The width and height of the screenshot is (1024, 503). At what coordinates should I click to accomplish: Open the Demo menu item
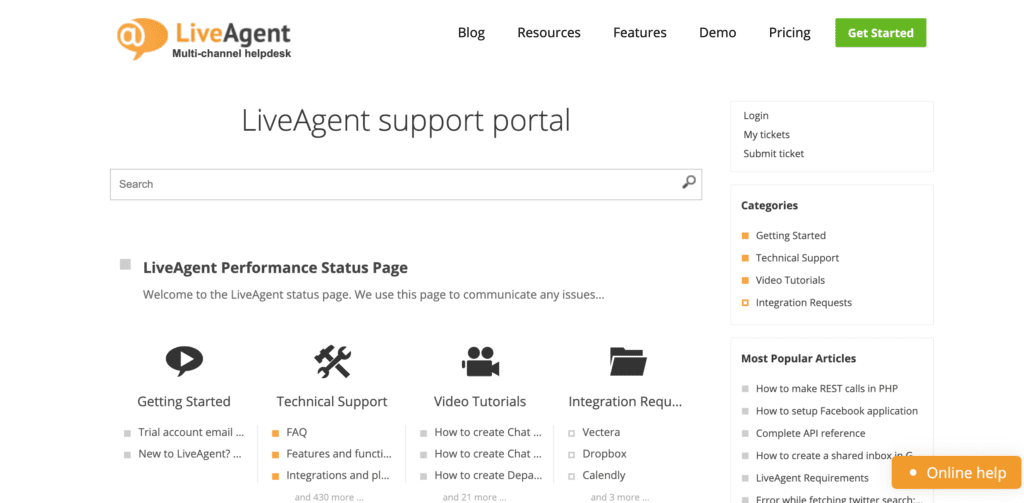717,33
